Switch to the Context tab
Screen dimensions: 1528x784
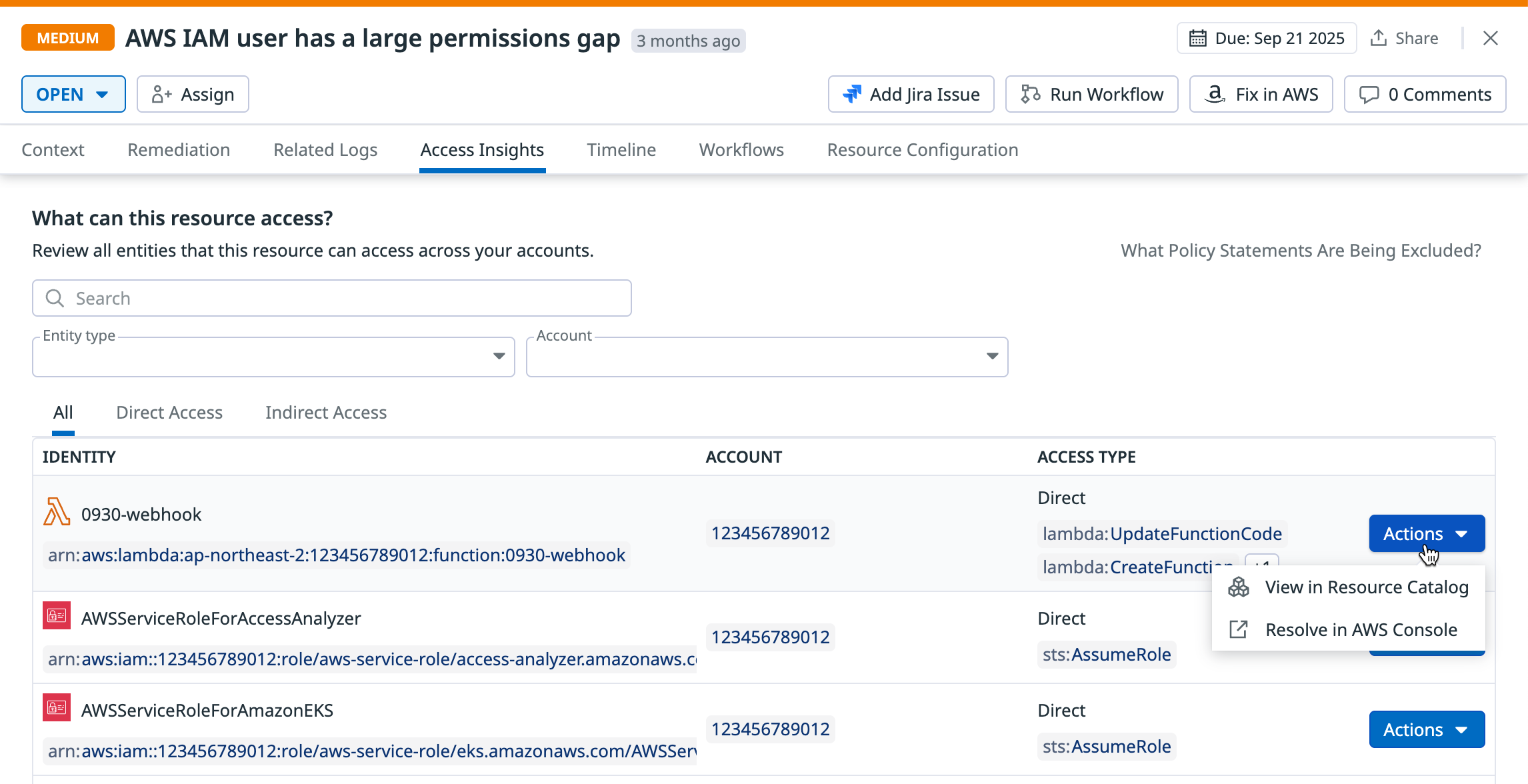coord(53,150)
